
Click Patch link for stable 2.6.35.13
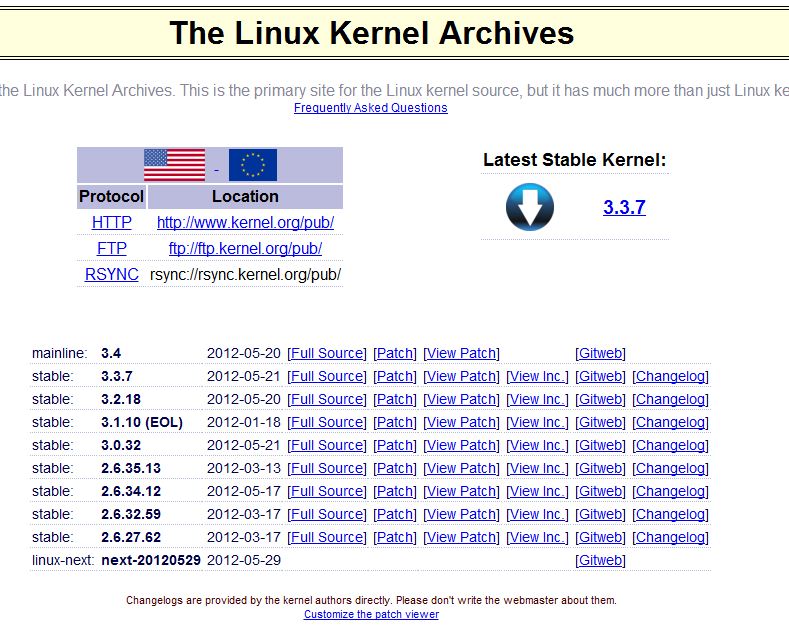[395, 468]
